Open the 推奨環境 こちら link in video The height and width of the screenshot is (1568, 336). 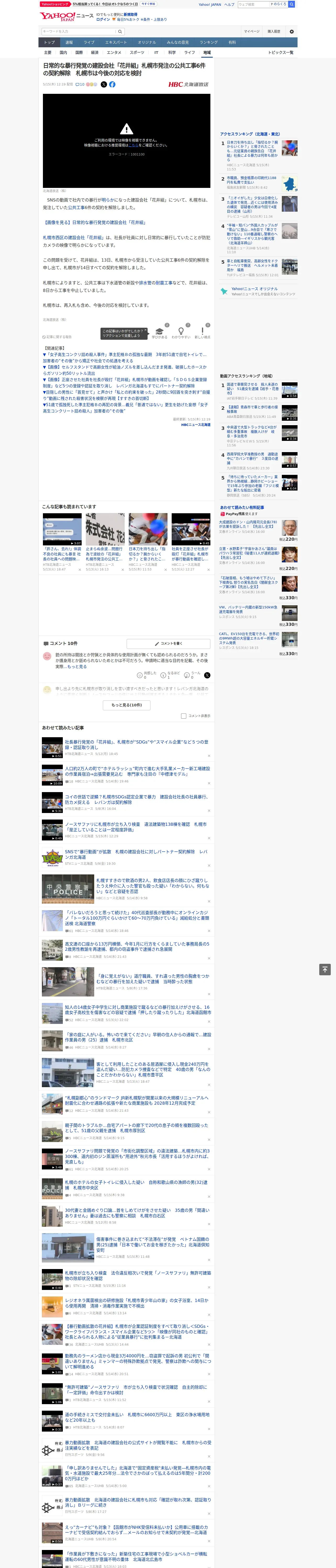(133, 146)
